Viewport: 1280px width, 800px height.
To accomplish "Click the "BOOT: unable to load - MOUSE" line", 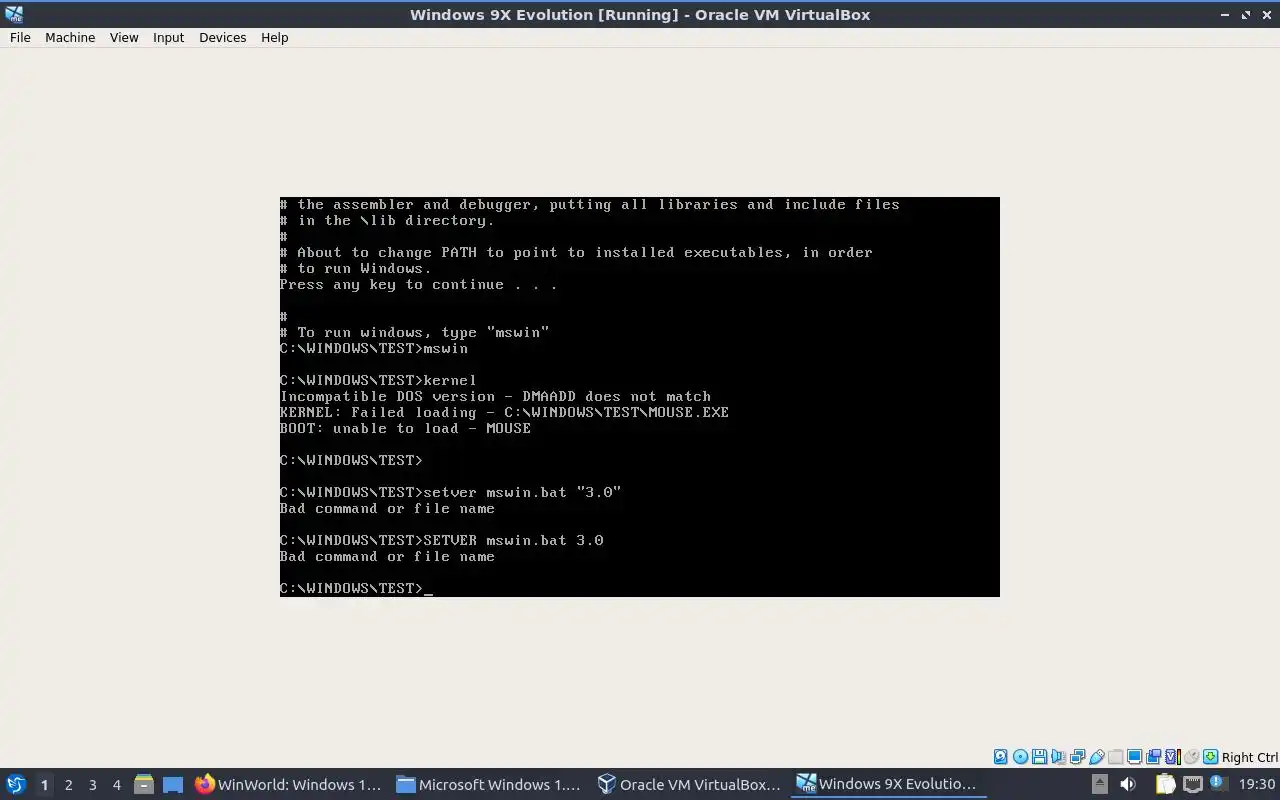I will pos(405,428).
